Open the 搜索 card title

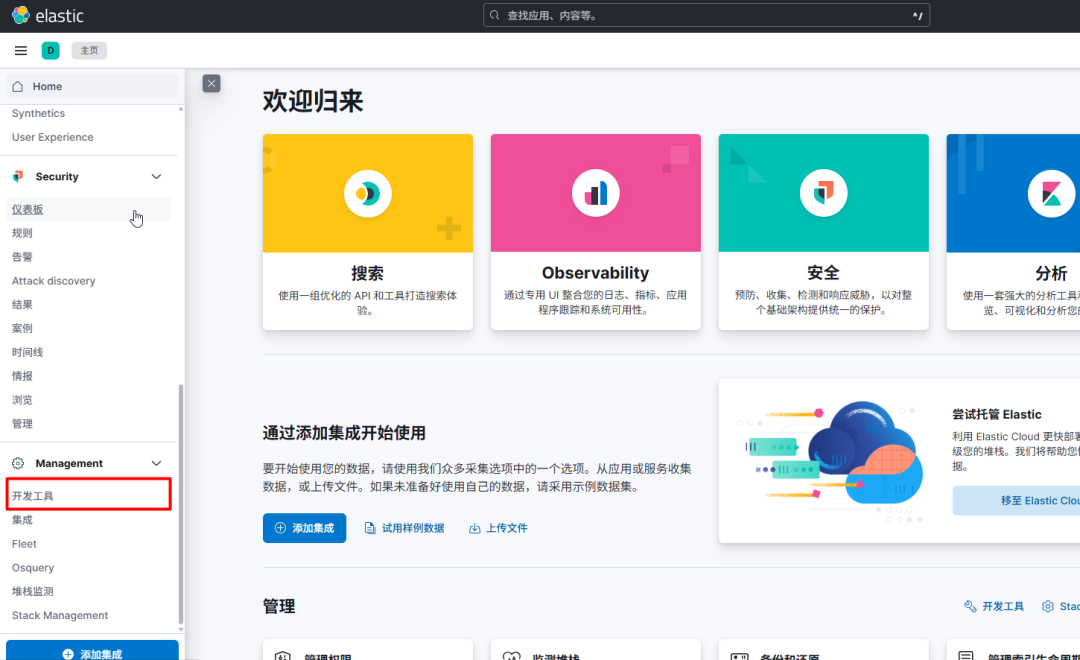(x=368, y=273)
